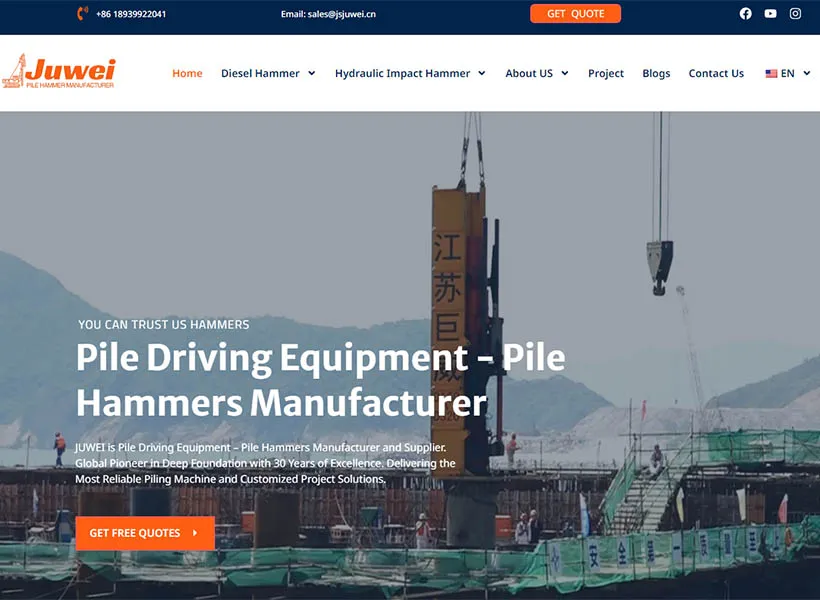Click the sales@jsjuwei.cn email address
The height and width of the screenshot is (600, 820).
(341, 14)
